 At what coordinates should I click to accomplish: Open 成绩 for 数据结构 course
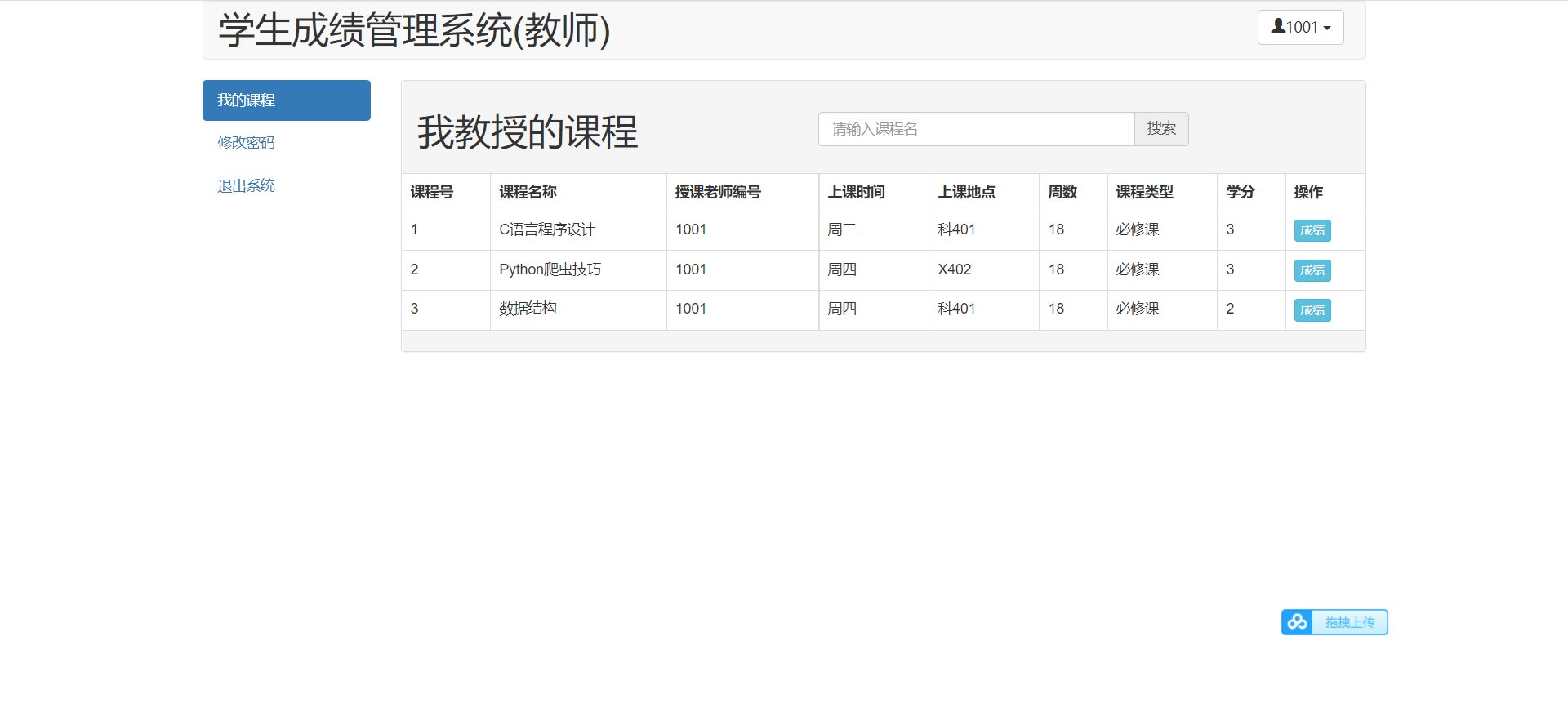pyautogui.click(x=1312, y=310)
